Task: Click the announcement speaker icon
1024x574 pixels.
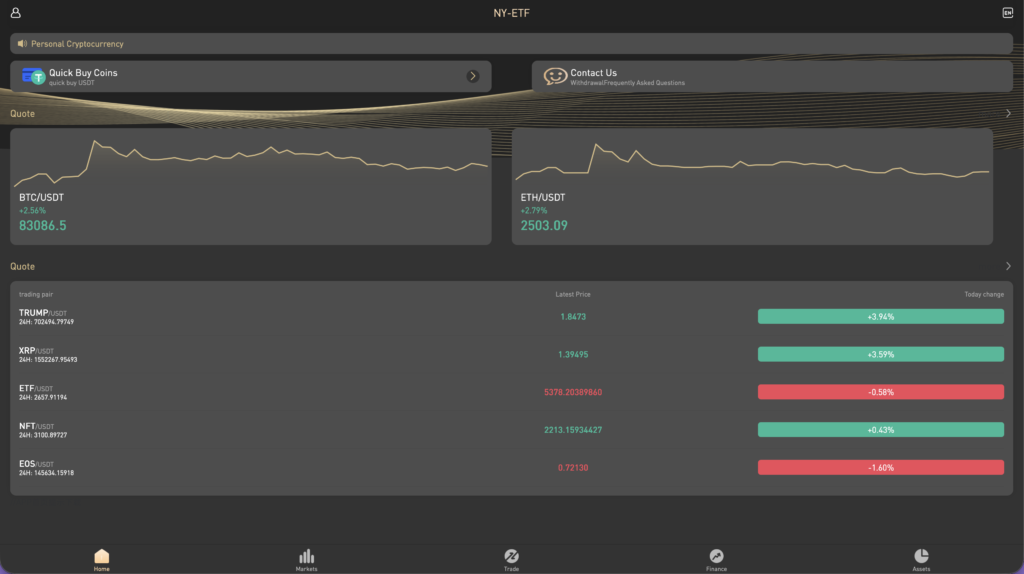Action: click(22, 44)
